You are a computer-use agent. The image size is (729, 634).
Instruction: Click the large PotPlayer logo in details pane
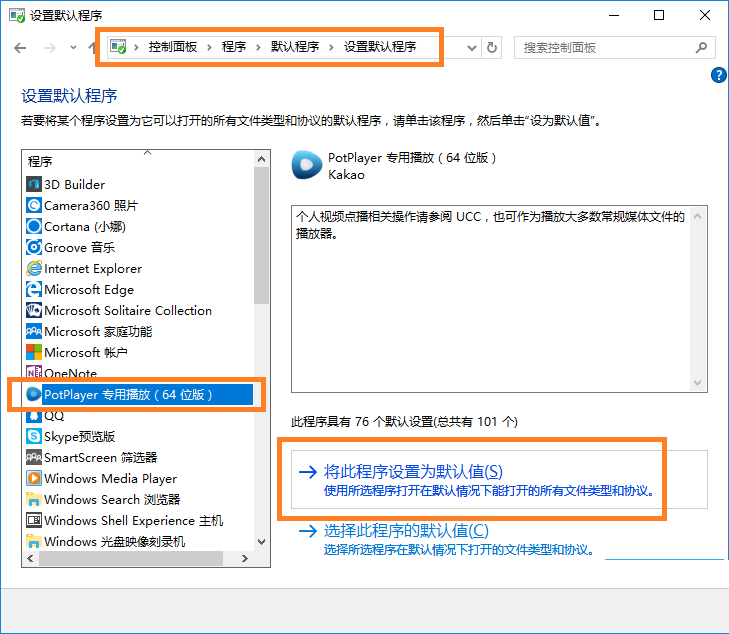tap(307, 165)
